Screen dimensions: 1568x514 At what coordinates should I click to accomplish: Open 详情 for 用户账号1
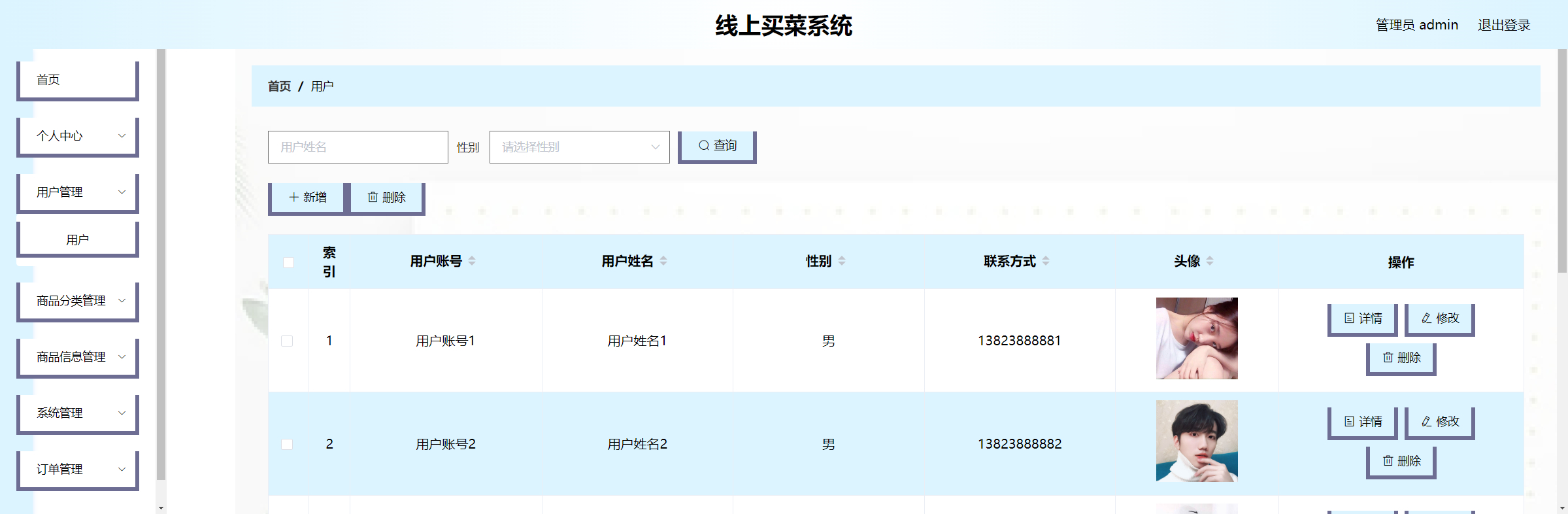pyautogui.click(x=1362, y=319)
